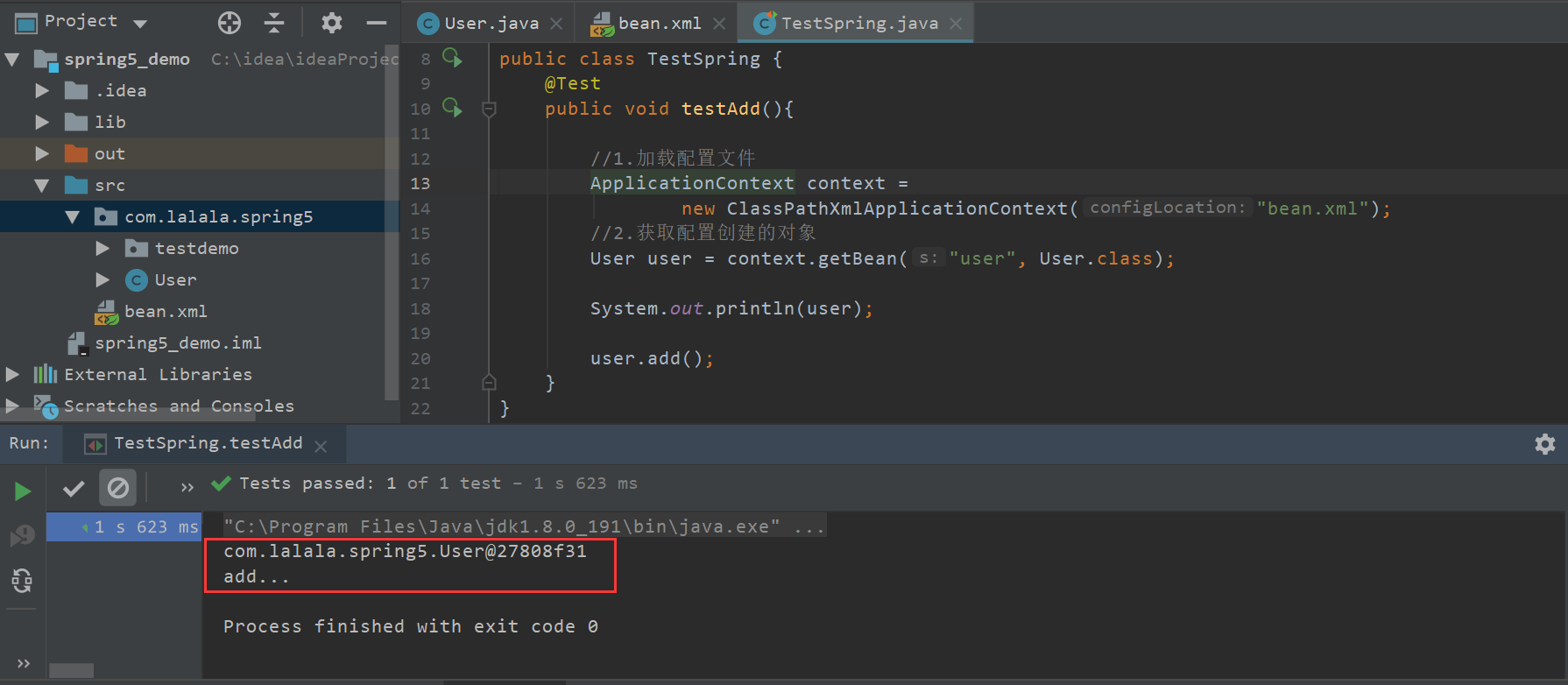Close the TestSpring.java tab
This screenshot has height=685, width=1568.
(x=956, y=24)
